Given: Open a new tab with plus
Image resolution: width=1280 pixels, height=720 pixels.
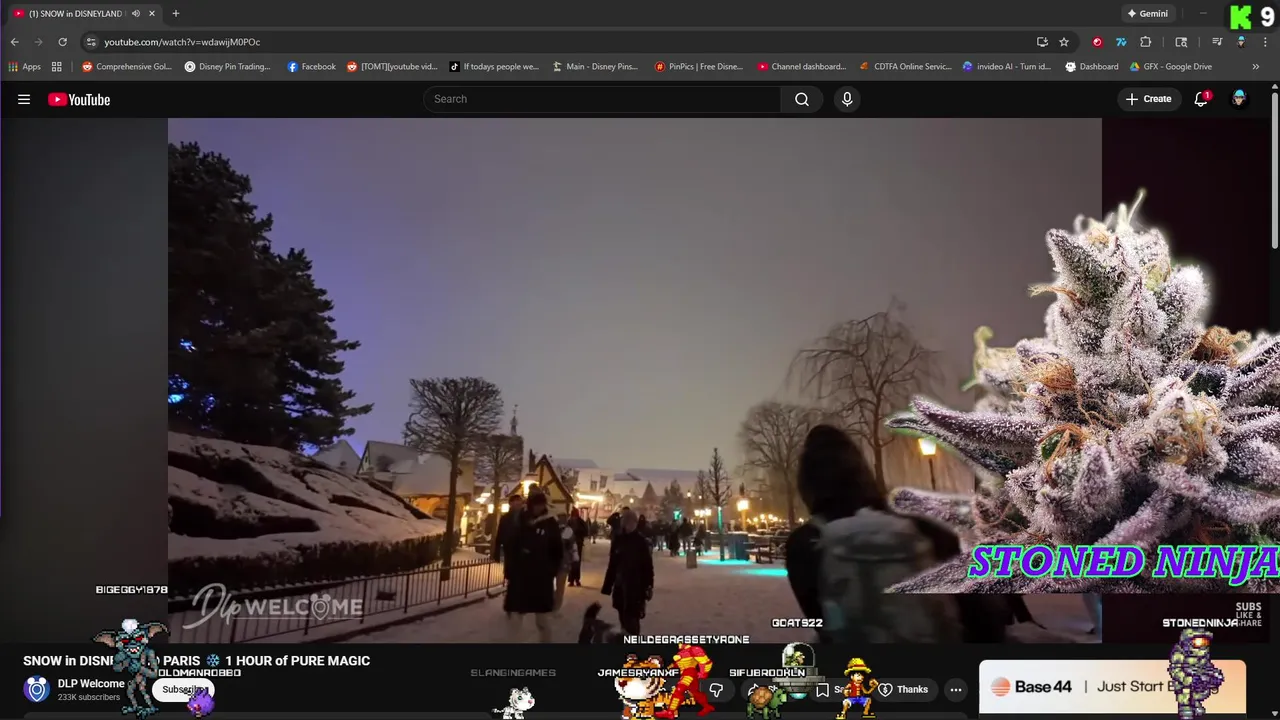Looking at the screenshot, I should (176, 14).
